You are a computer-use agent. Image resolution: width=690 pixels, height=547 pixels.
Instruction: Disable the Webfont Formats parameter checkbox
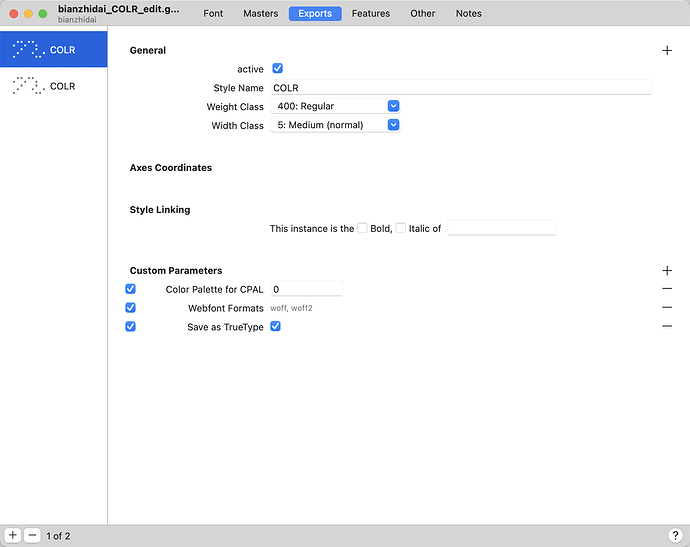tap(130, 308)
